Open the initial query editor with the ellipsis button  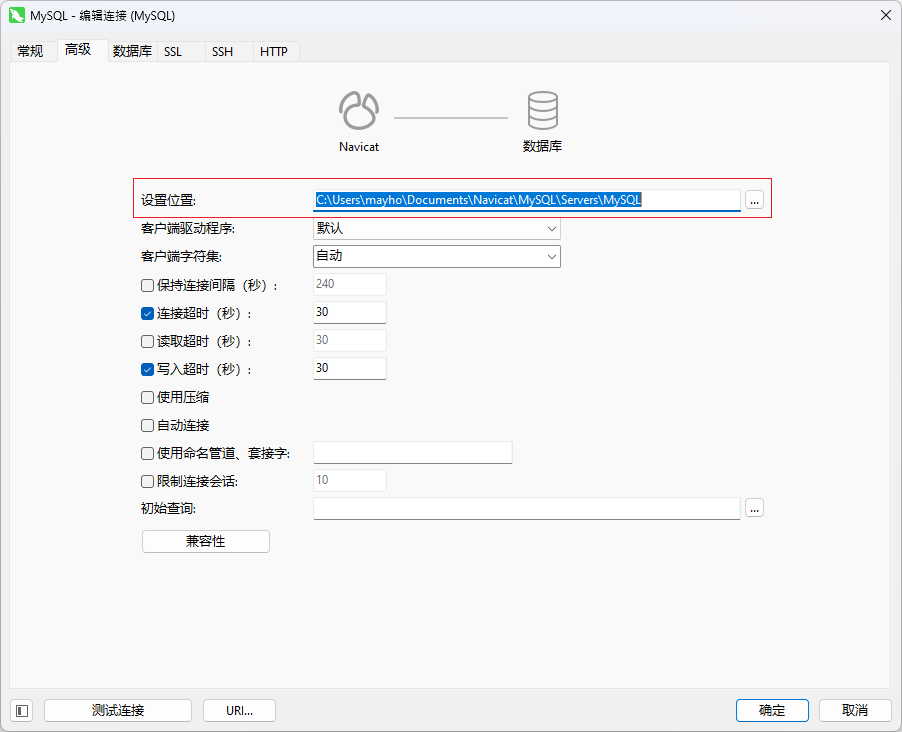754,508
